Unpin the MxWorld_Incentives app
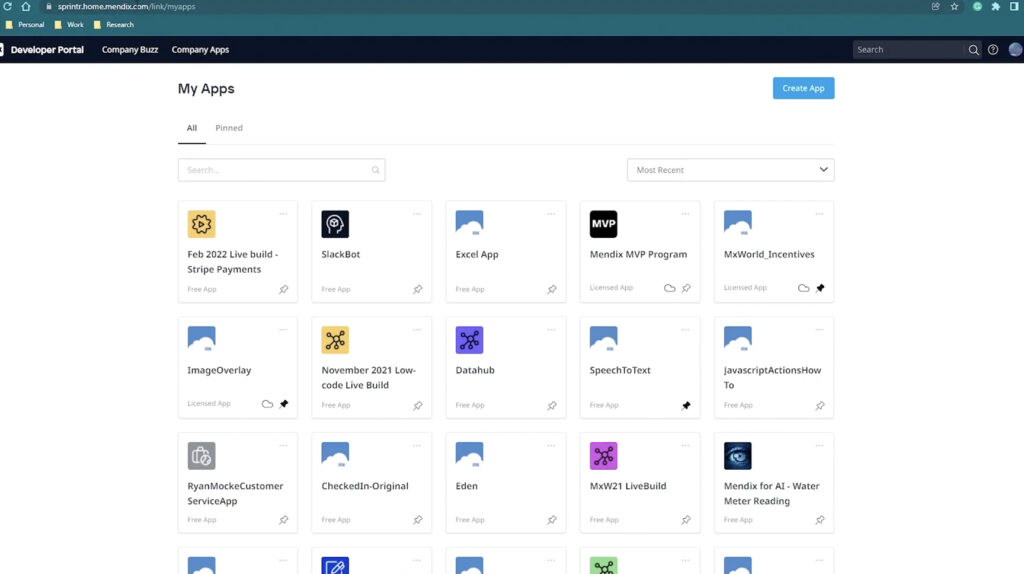 (820, 288)
